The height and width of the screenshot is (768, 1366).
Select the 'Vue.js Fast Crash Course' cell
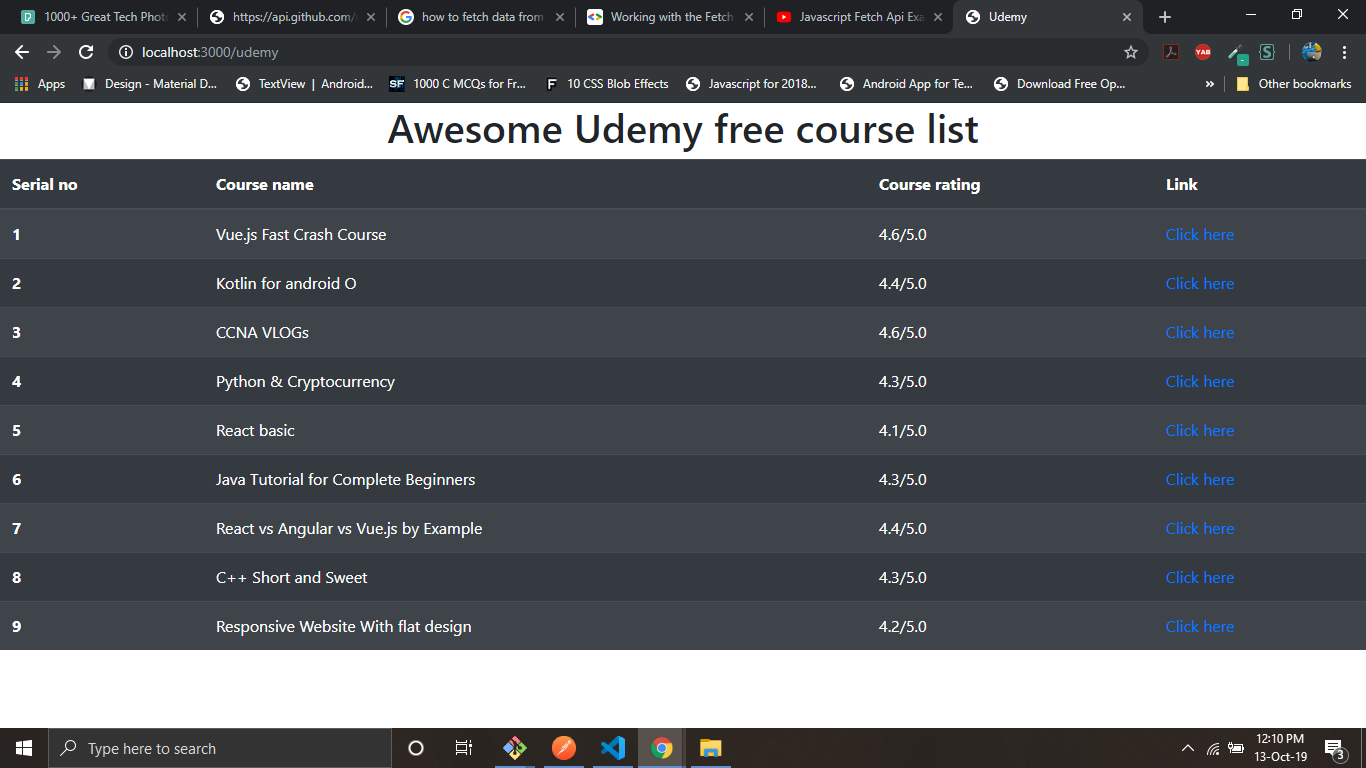point(301,234)
